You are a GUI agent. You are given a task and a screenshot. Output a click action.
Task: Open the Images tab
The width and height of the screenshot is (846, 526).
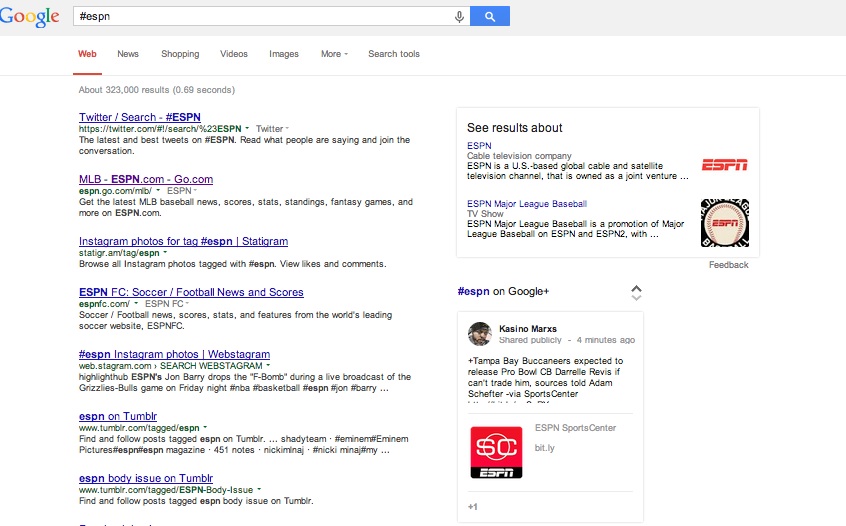(284, 54)
